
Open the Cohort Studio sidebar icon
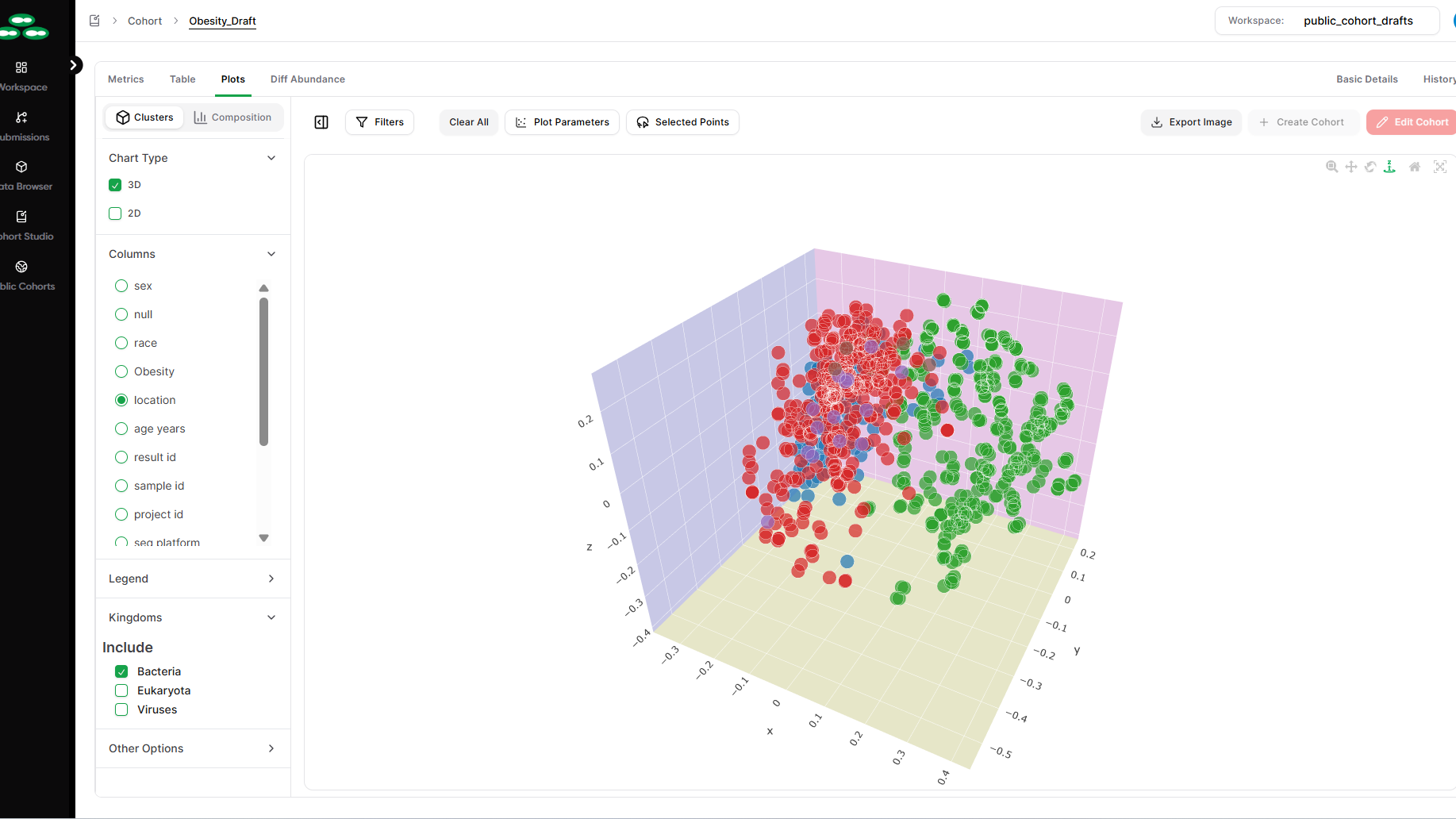21,217
